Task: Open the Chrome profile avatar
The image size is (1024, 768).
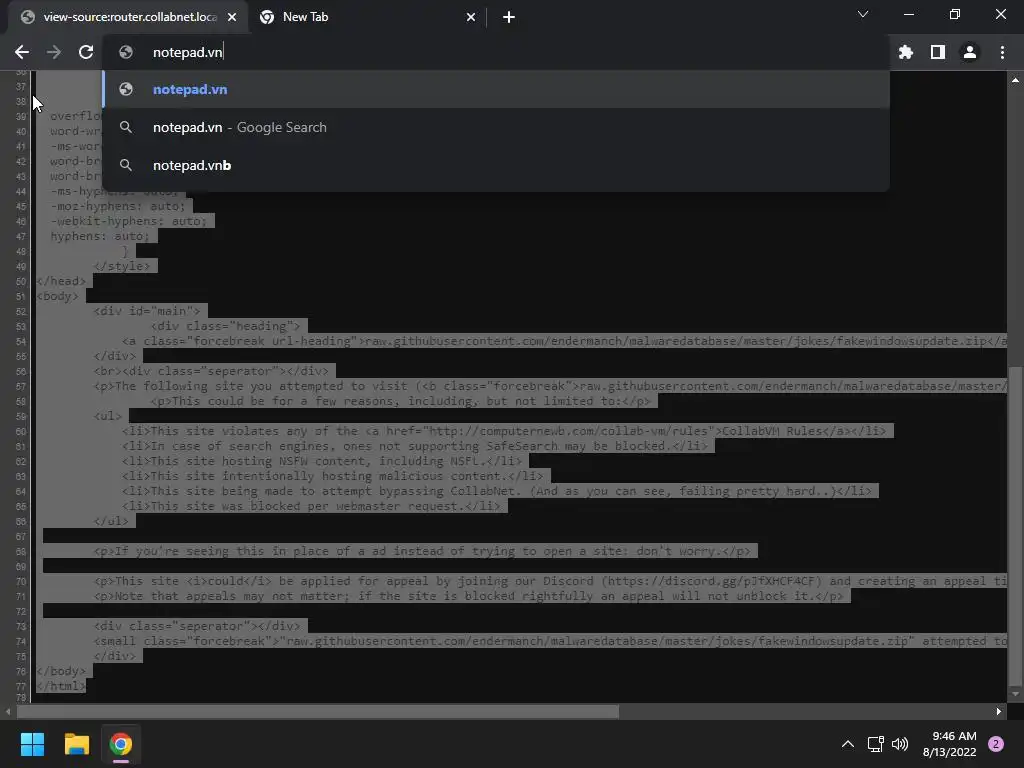Action: click(970, 52)
